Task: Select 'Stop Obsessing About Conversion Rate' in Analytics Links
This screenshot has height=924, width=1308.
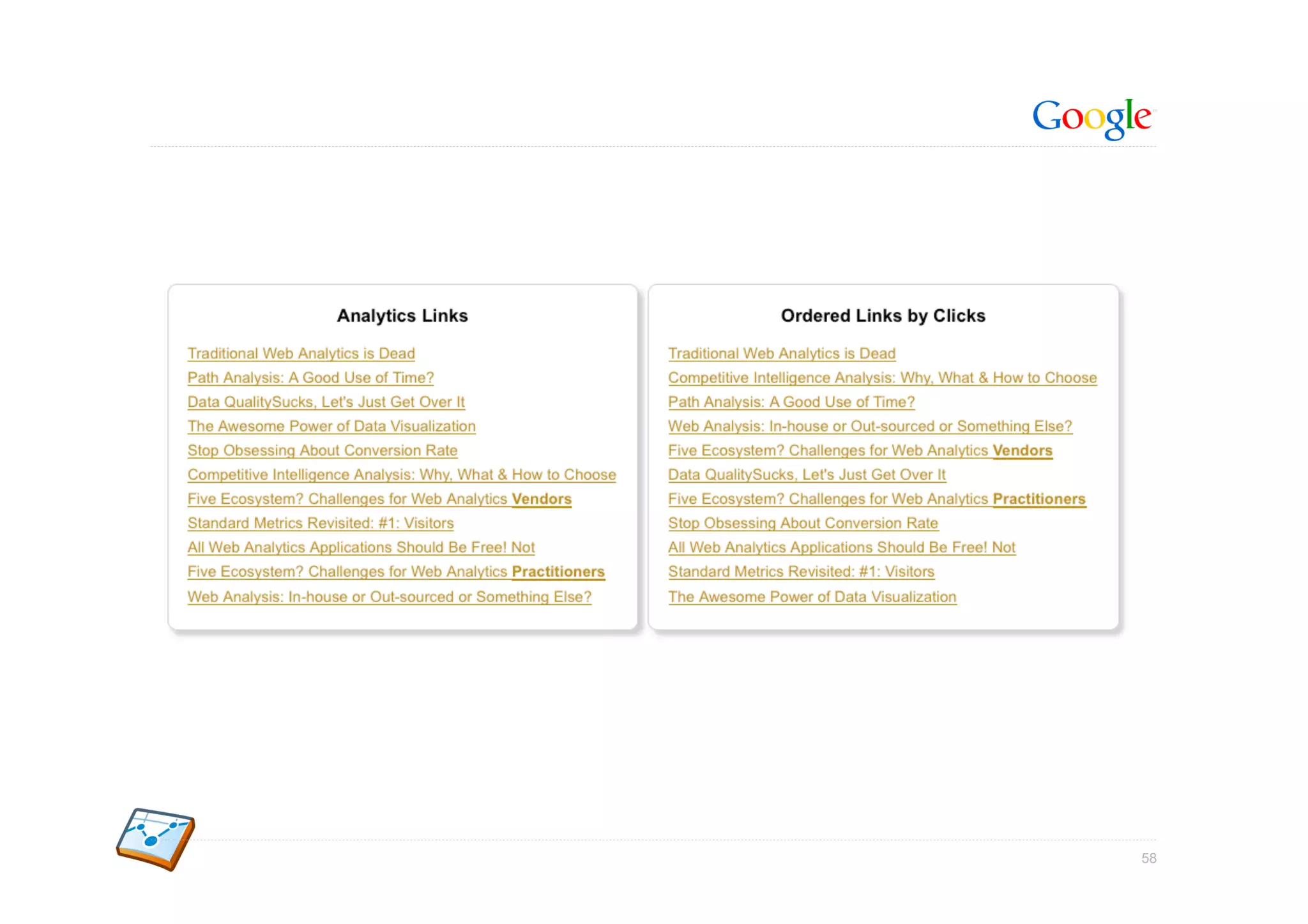Action: click(x=323, y=450)
